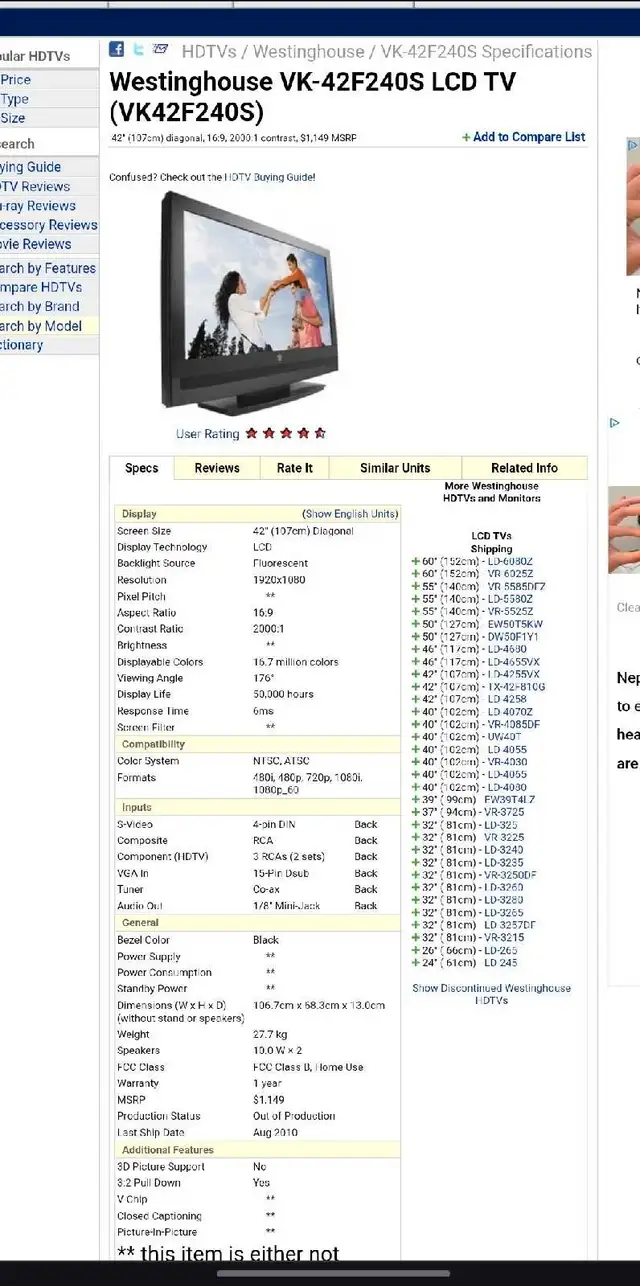Switch to the Reviews tab
This screenshot has height=1286, width=640.
coord(217,468)
